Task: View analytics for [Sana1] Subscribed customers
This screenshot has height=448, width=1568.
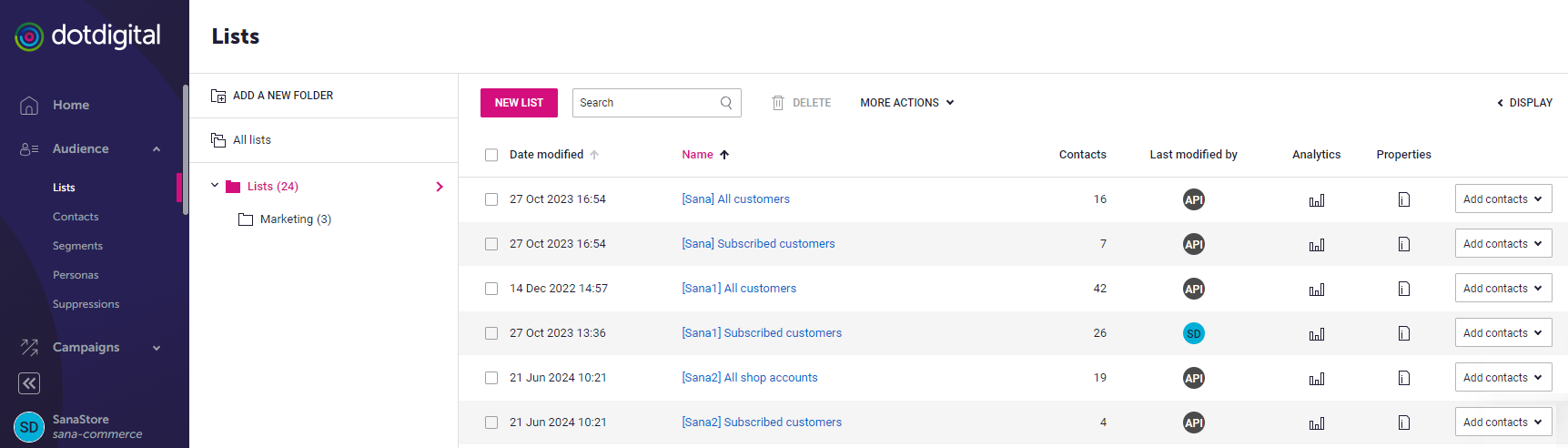Action: click(1317, 334)
